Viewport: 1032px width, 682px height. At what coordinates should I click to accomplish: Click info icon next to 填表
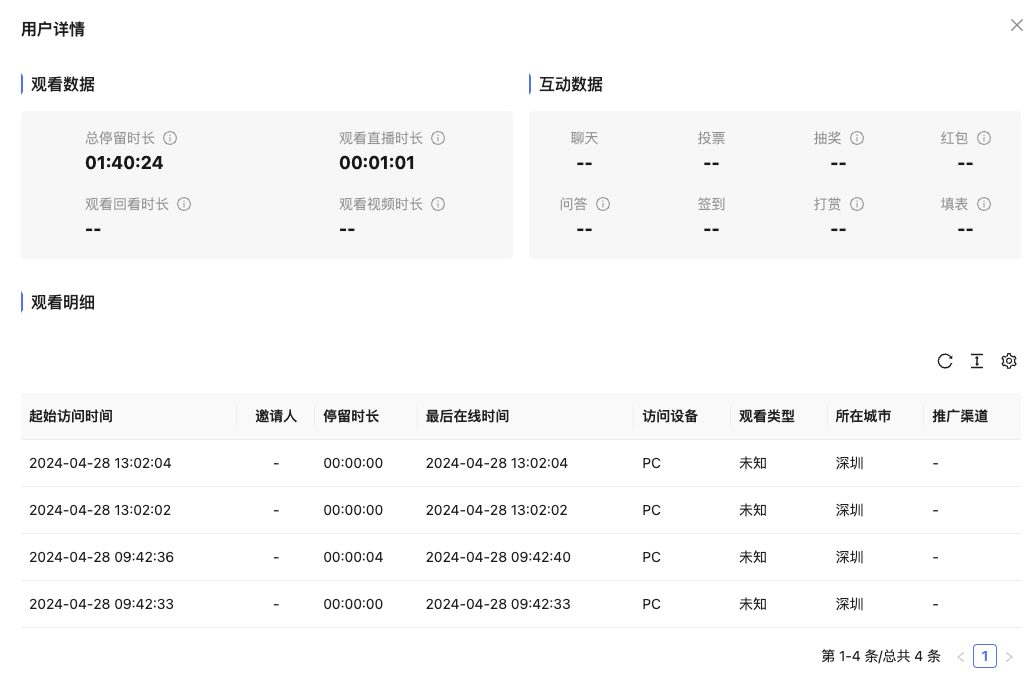click(x=984, y=204)
